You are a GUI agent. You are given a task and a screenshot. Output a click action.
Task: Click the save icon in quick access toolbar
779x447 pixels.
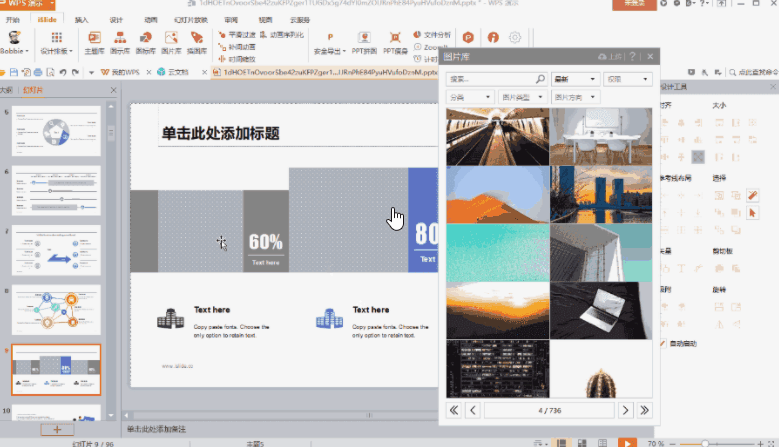pyautogui.click(x=14, y=72)
